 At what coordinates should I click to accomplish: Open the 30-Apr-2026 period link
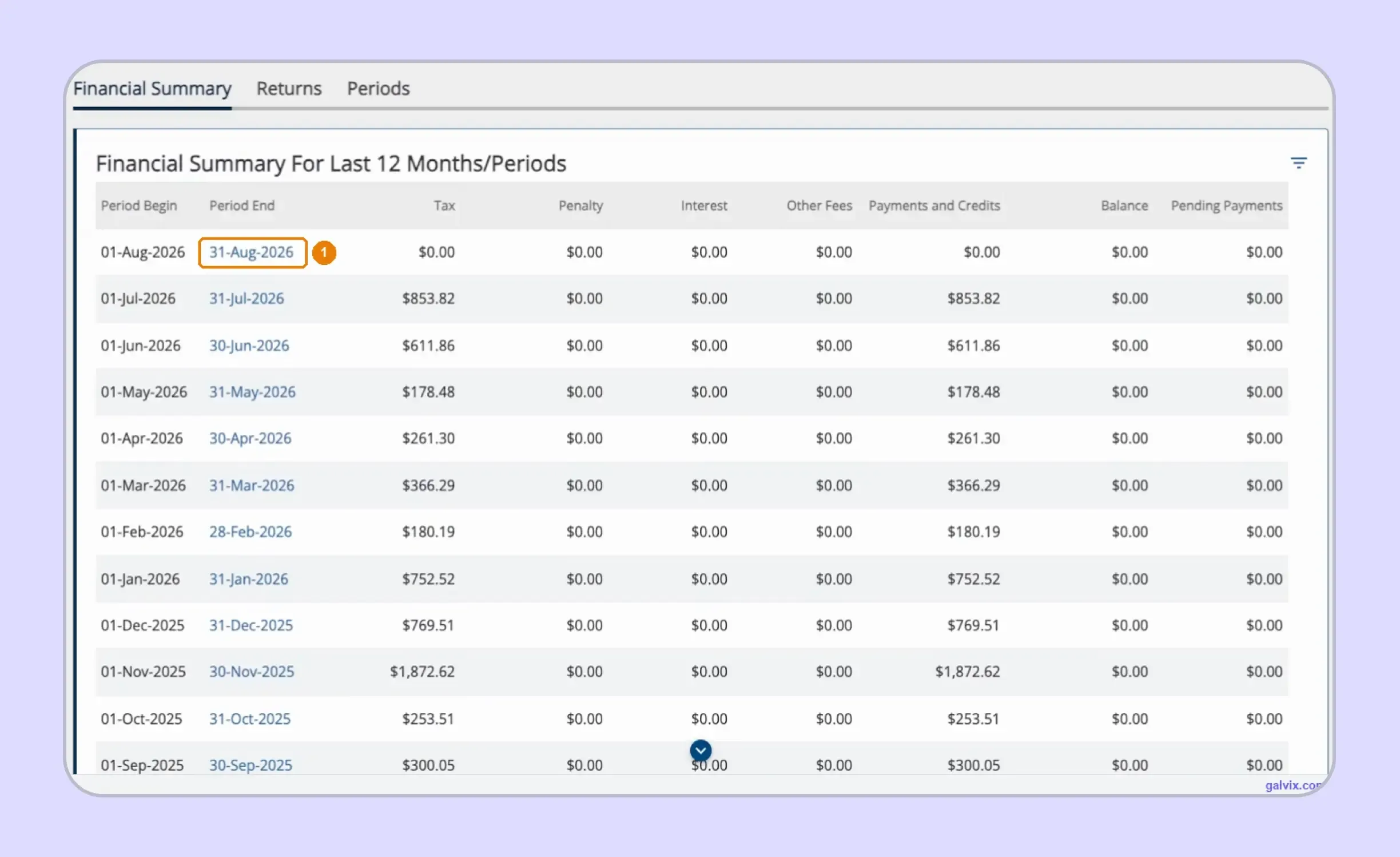250,438
